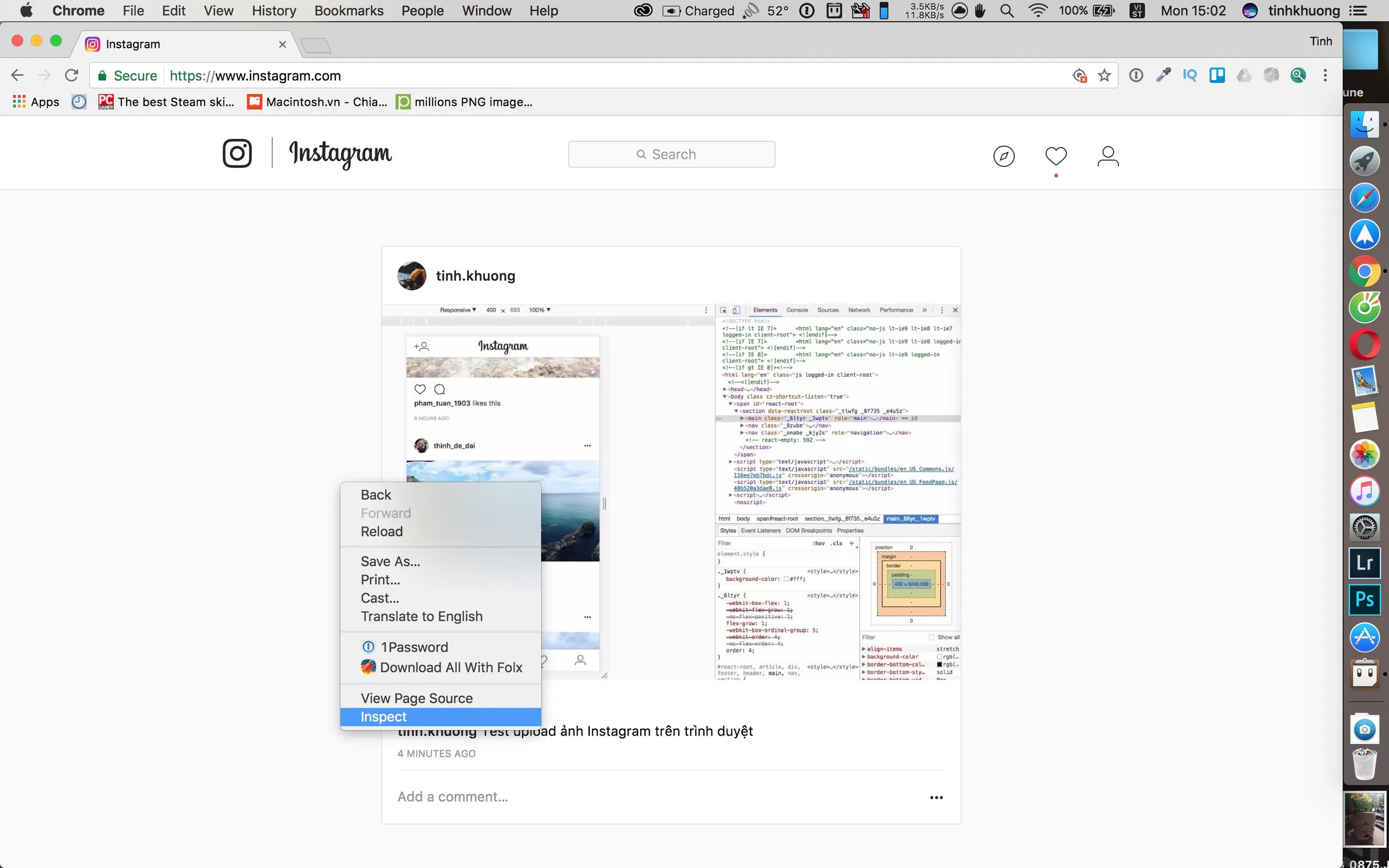Open the Bookmarks menu in menu bar
Viewport: 1389px width, 868px height.
tap(348, 11)
